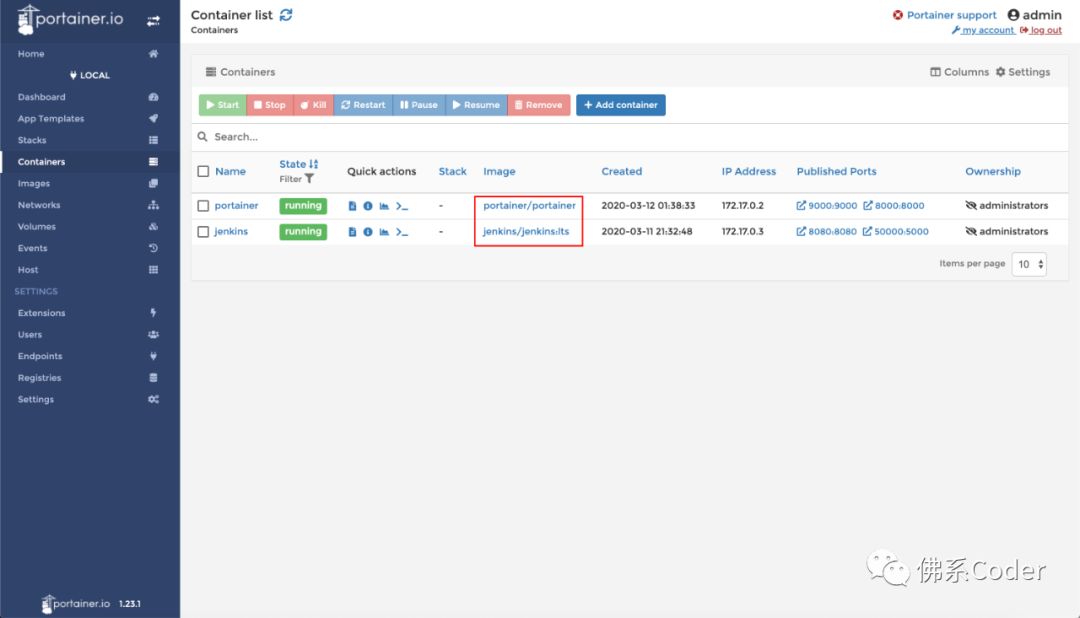Screen dimensions: 1080x618
Task: Sort by the Created column header
Action: [621, 172]
